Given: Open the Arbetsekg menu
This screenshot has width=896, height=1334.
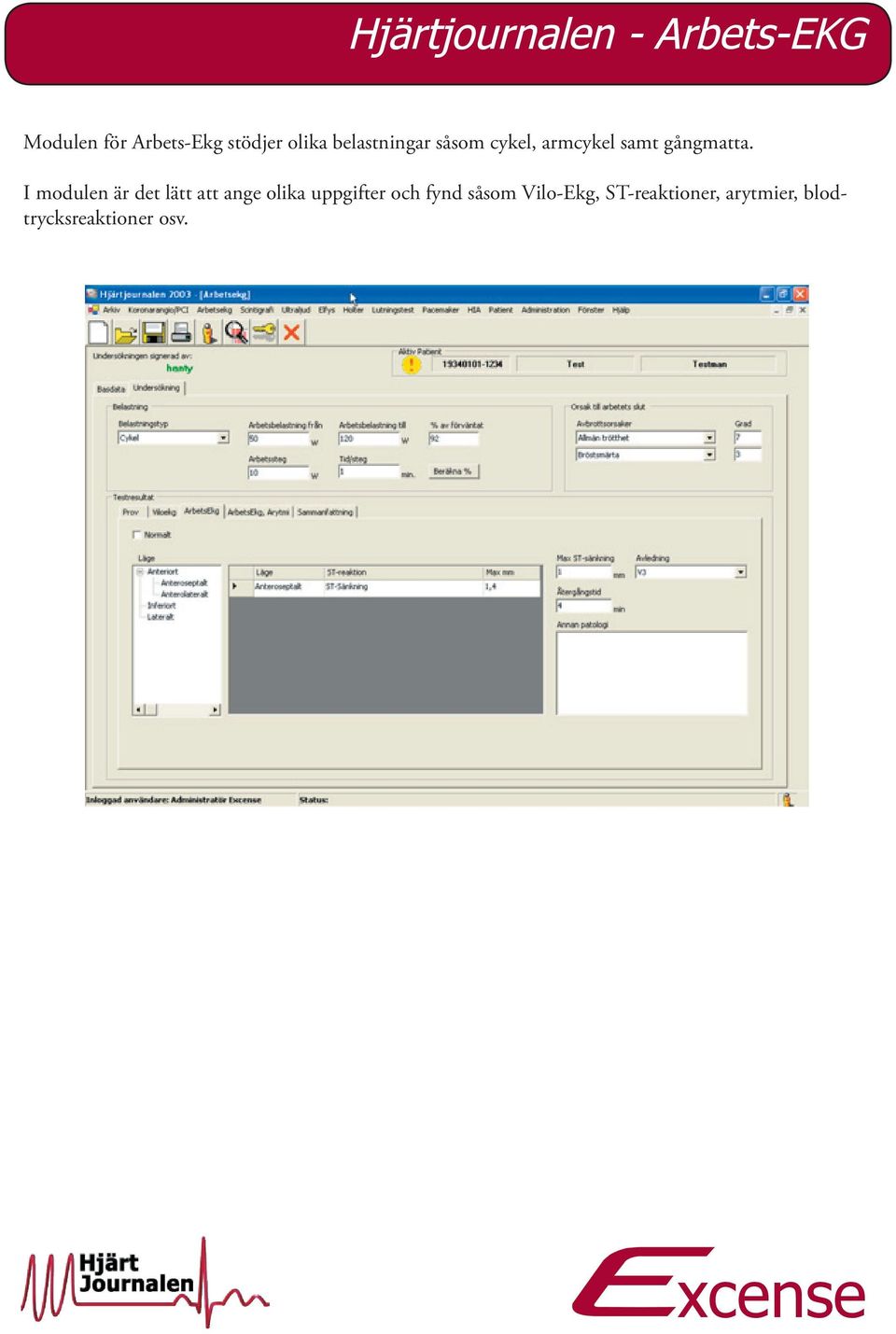Looking at the screenshot, I should click(x=214, y=310).
